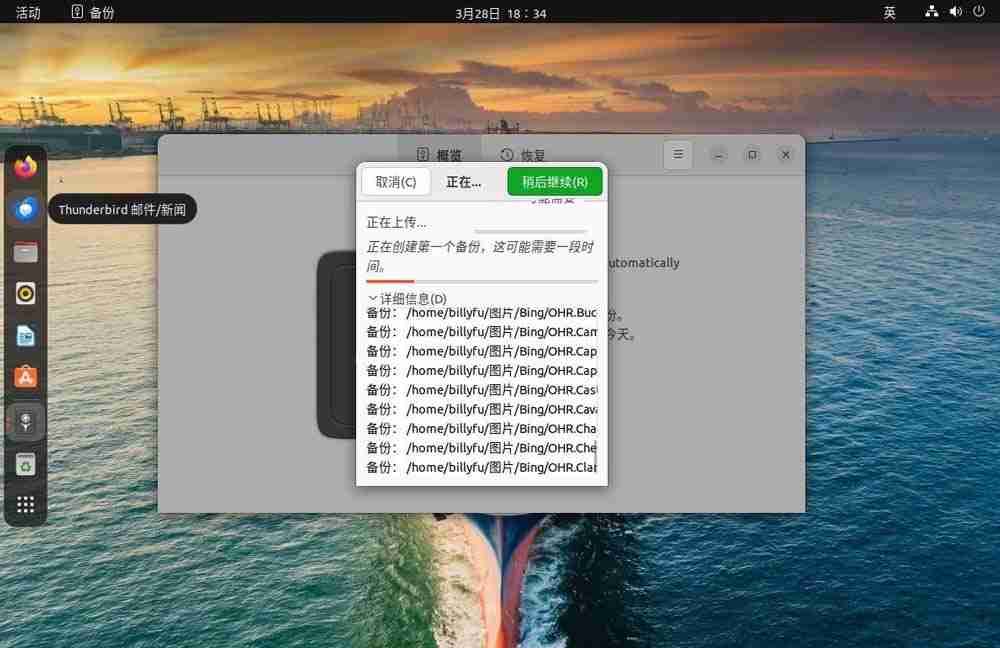Open the Files app in the dock
1000x648 pixels.
pos(25,251)
